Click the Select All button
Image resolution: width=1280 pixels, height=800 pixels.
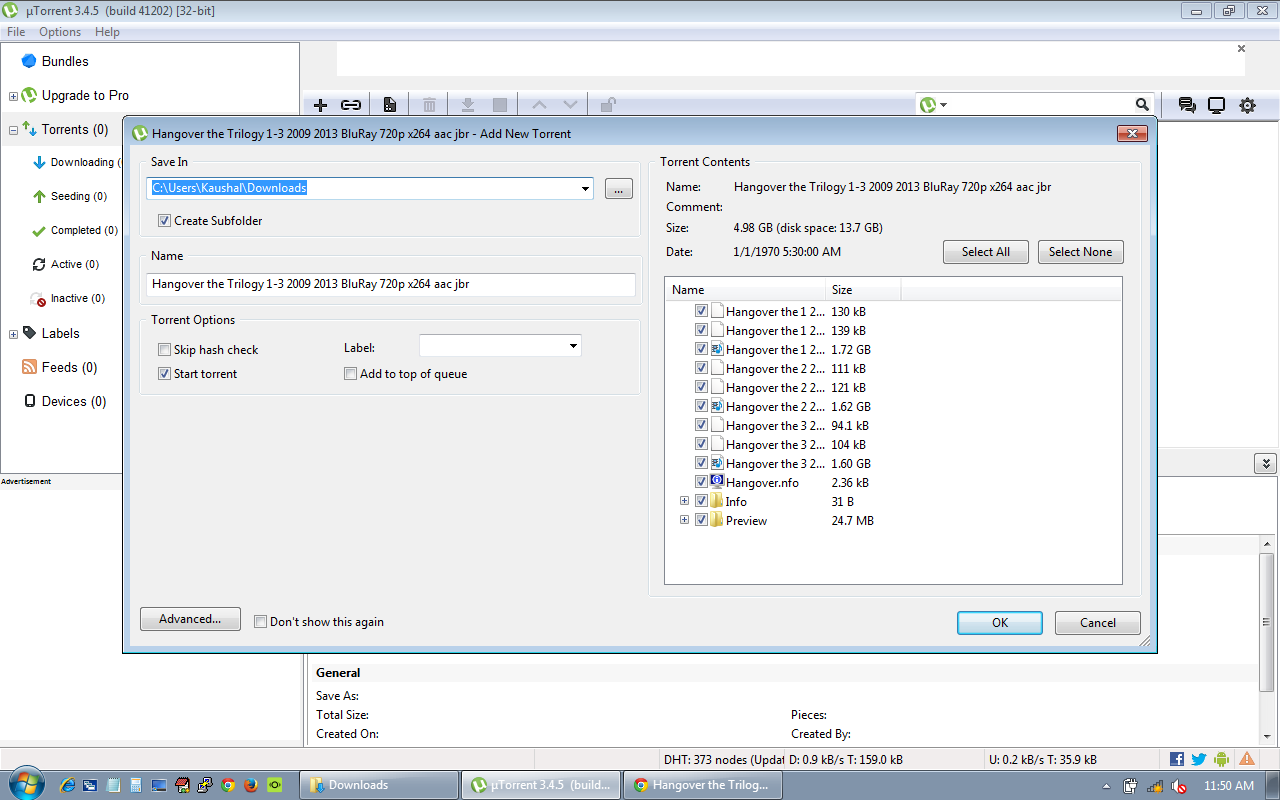985,252
